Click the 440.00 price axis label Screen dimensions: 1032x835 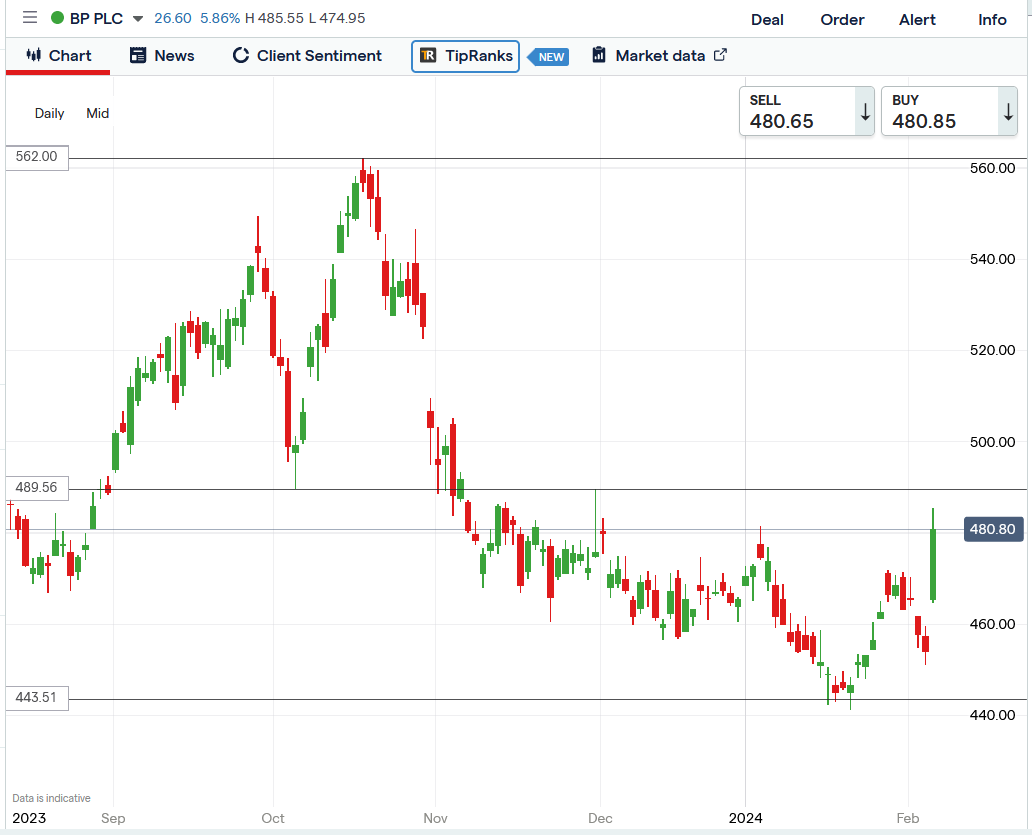[x=993, y=715]
